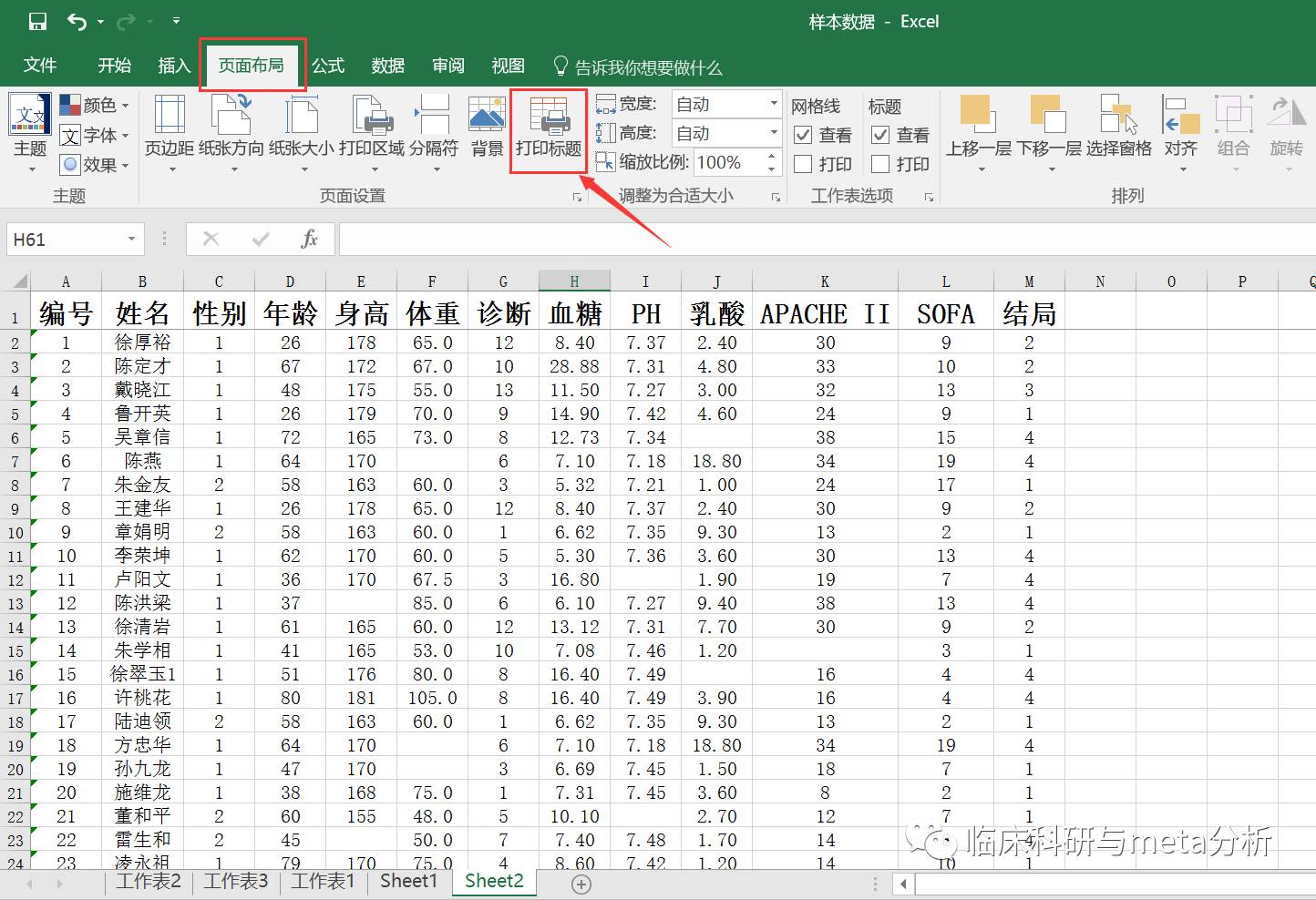The image size is (1316, 900).
Task: Switch to the 开始 ribbon tab
Action: click(x=115, y=66)
